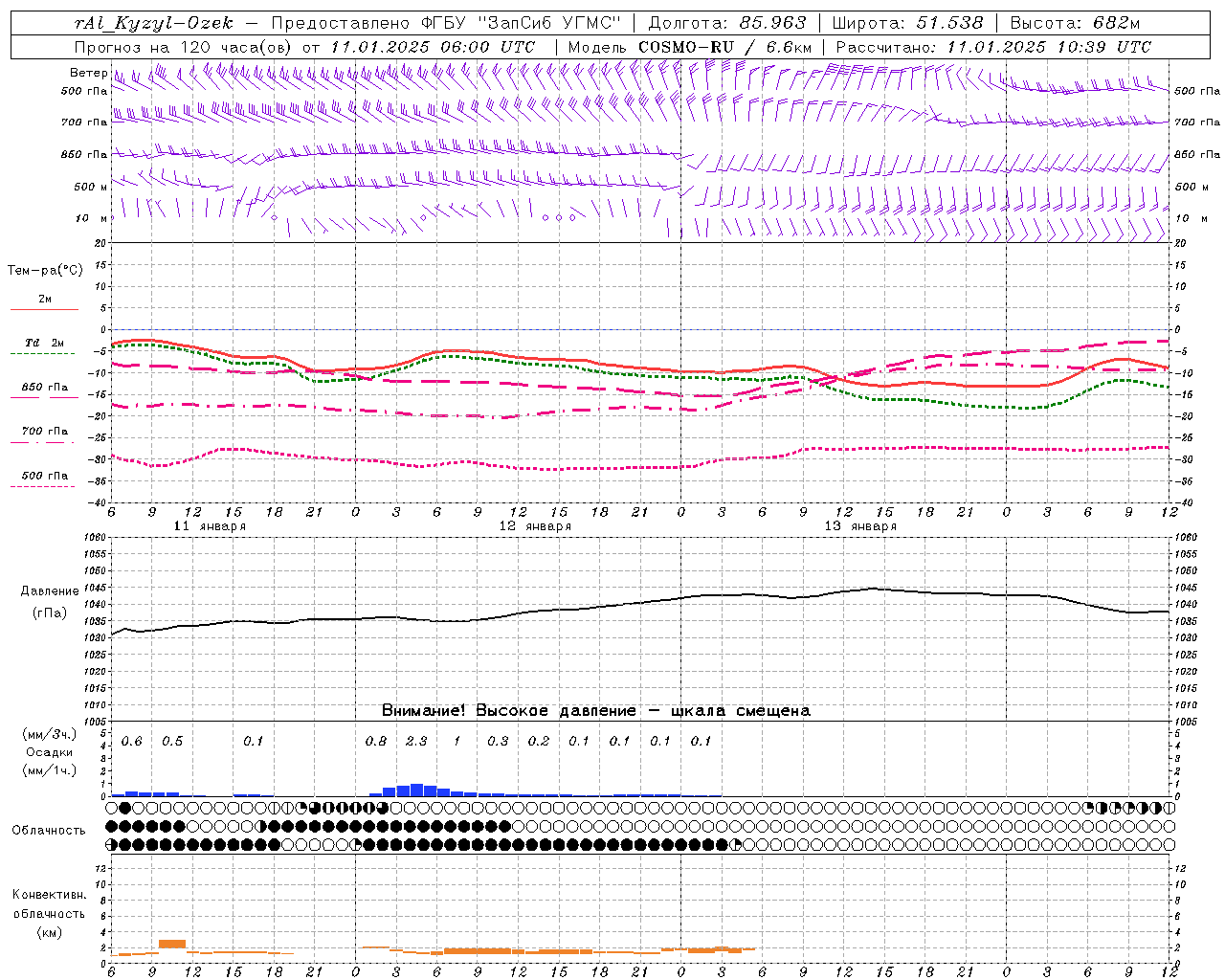Click the 0.2 precipitation value
1225x980 pixels.
539,741
